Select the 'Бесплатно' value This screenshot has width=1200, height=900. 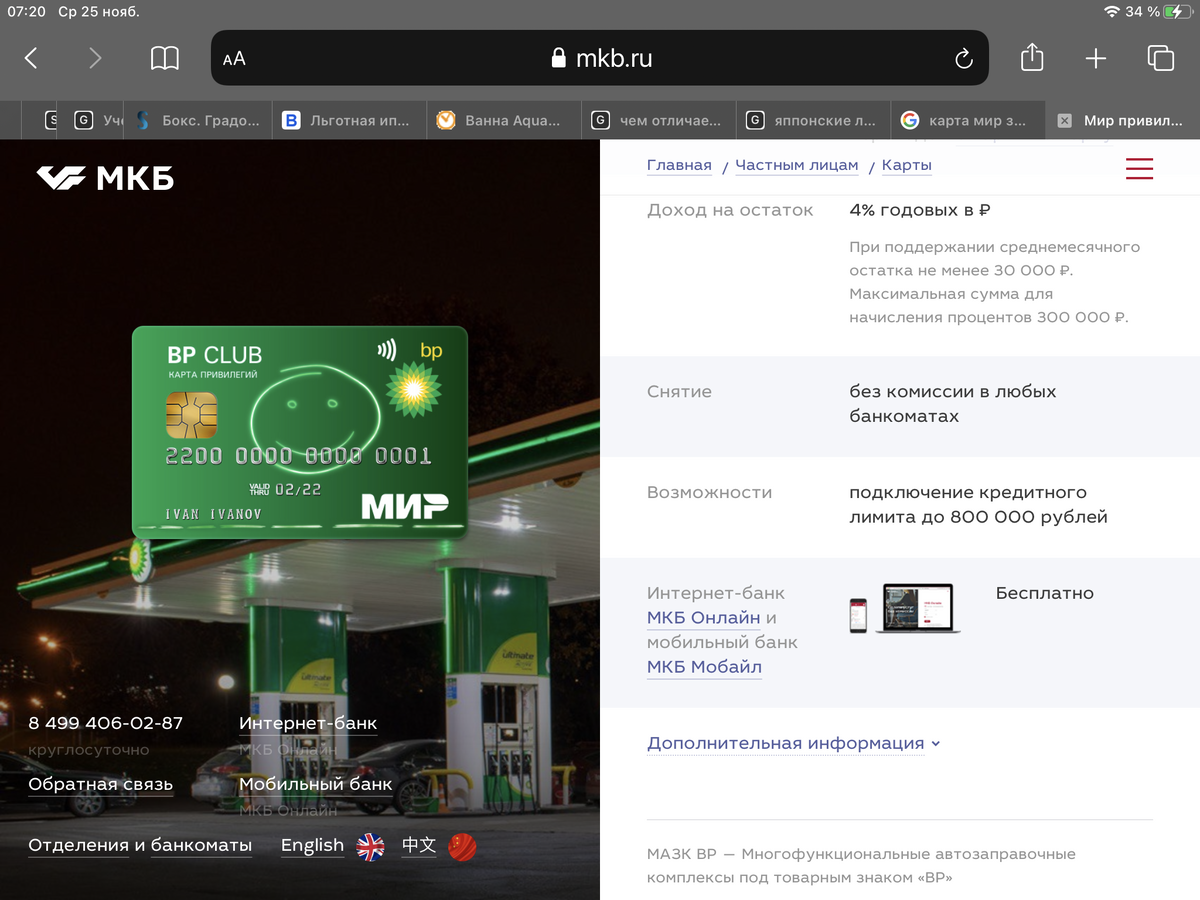[x=1045, y=593]
